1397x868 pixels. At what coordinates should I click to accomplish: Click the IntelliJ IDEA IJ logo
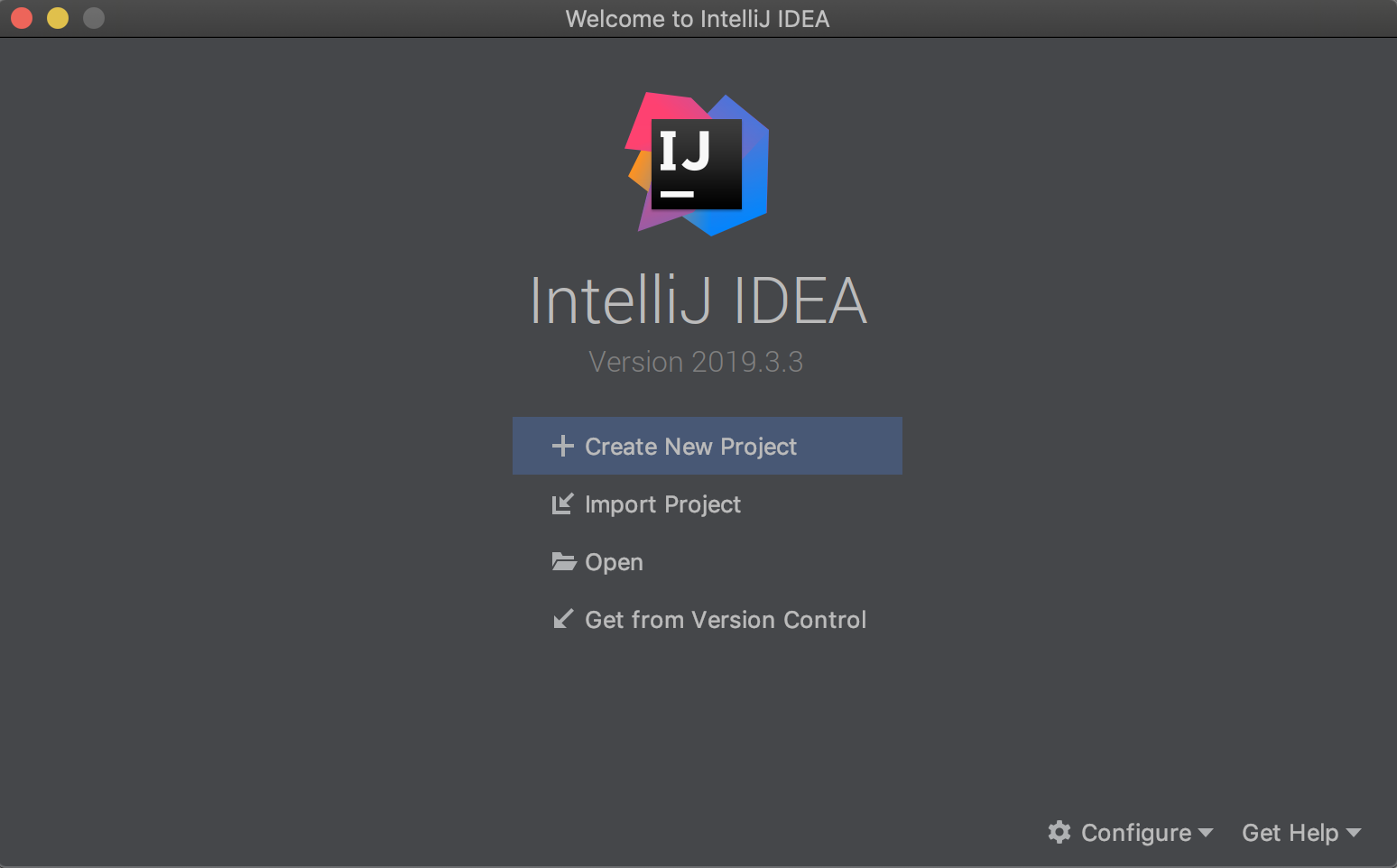click(697, 164)
